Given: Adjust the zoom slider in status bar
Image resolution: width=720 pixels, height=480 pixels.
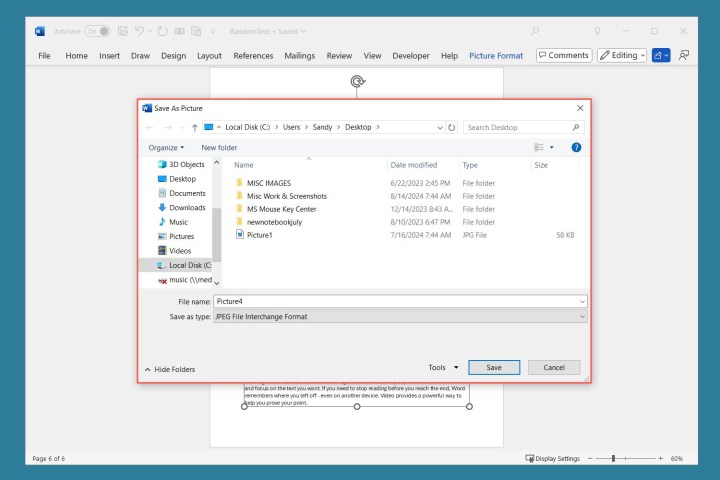Looking at the screenshot, I should click(613, 458).
